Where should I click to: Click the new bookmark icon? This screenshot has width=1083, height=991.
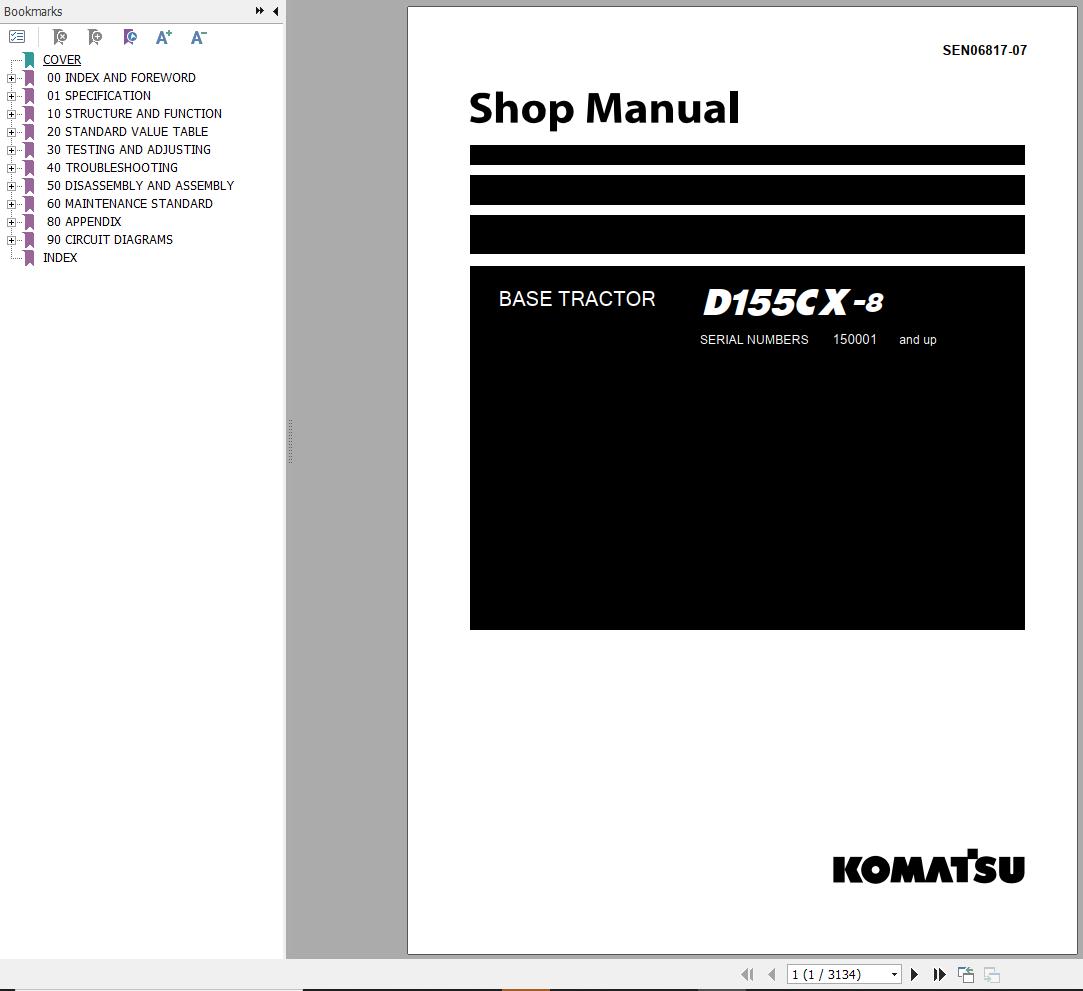tap(95, 37)
